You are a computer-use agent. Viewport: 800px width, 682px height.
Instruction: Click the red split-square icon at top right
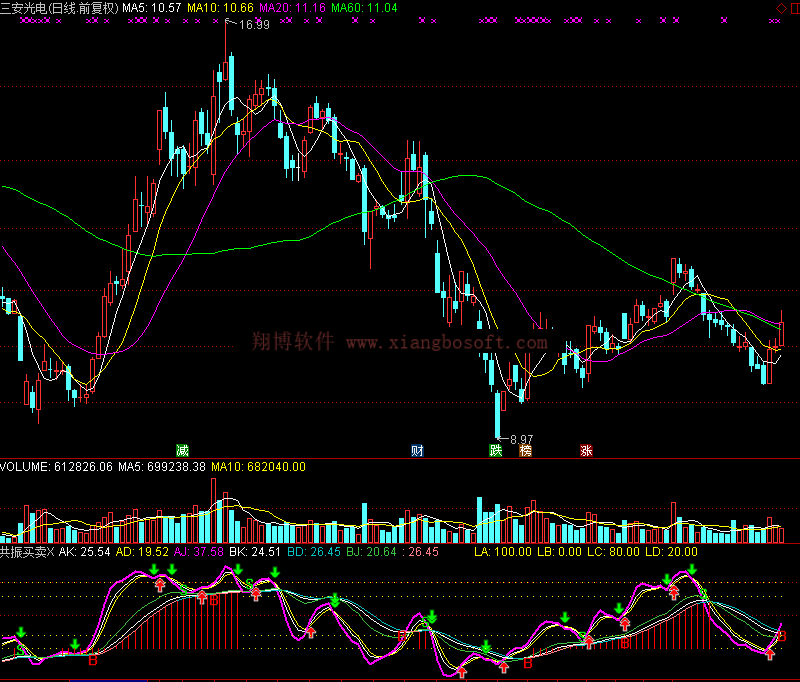click(x=795, y=9)
